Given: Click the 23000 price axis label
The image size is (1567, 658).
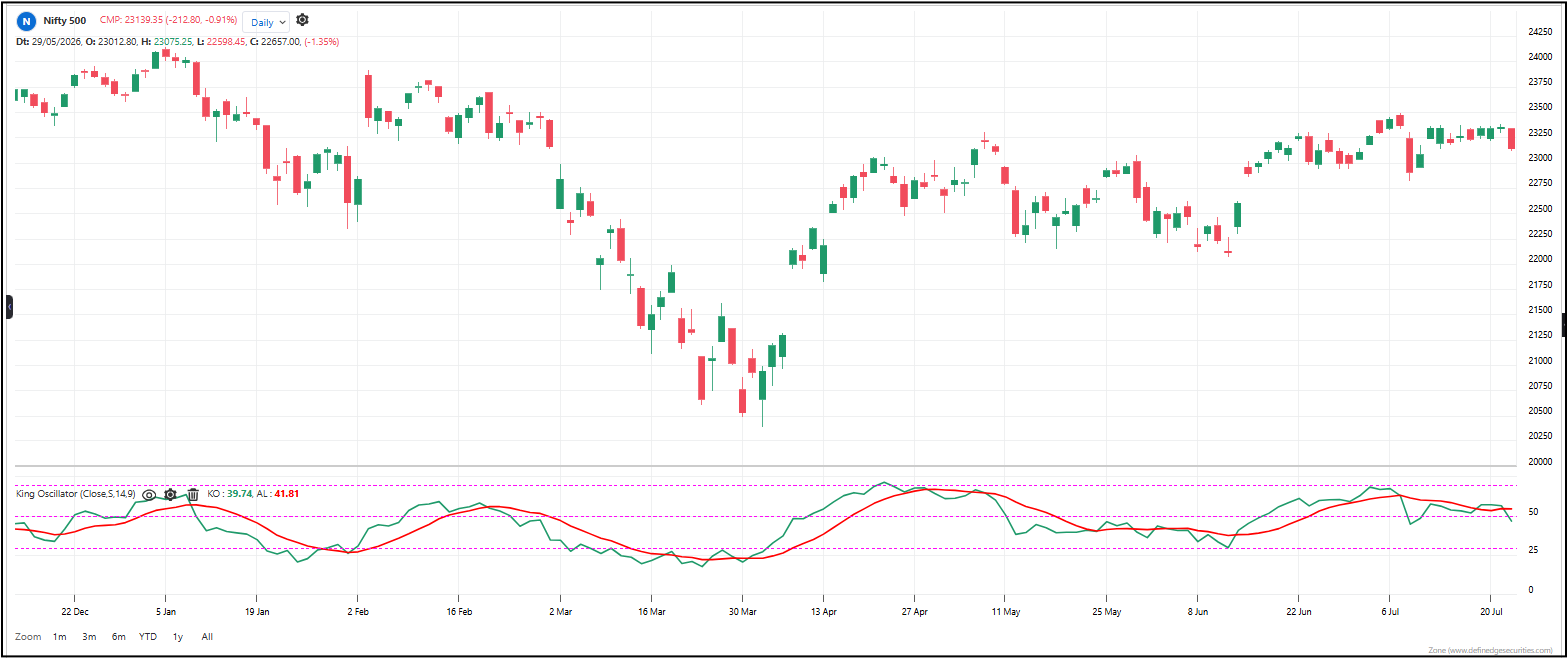Looking at the screenshot, I should coord(1539,158).
